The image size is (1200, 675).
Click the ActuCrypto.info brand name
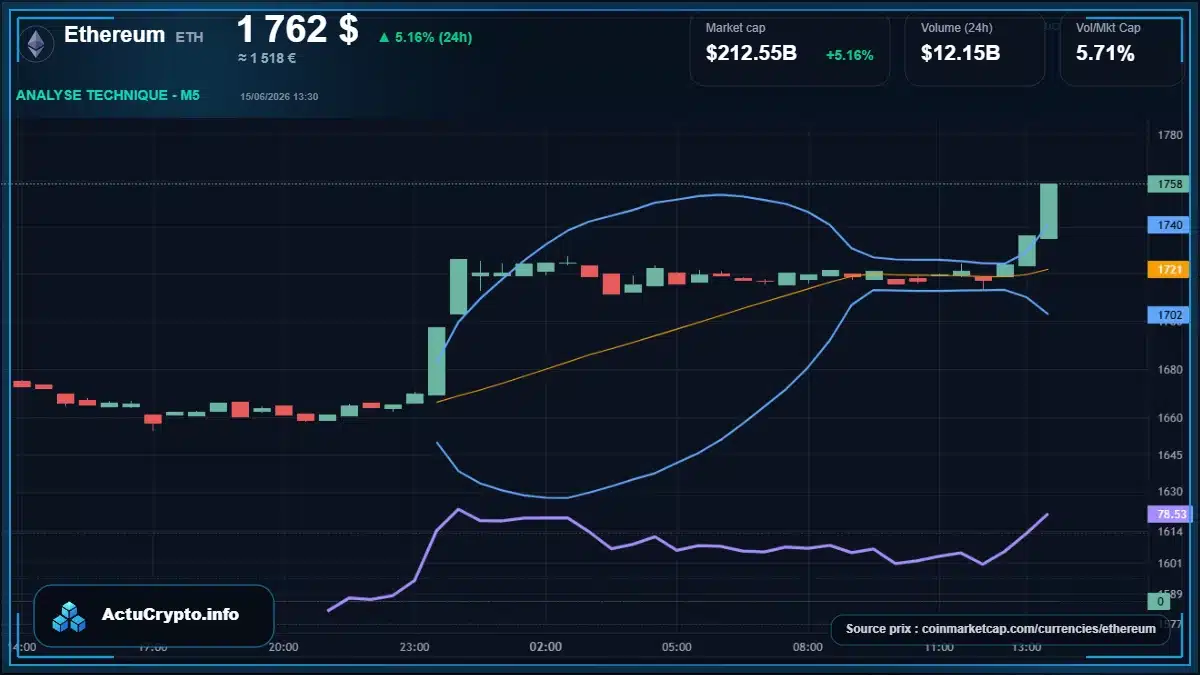coord(171,615)
